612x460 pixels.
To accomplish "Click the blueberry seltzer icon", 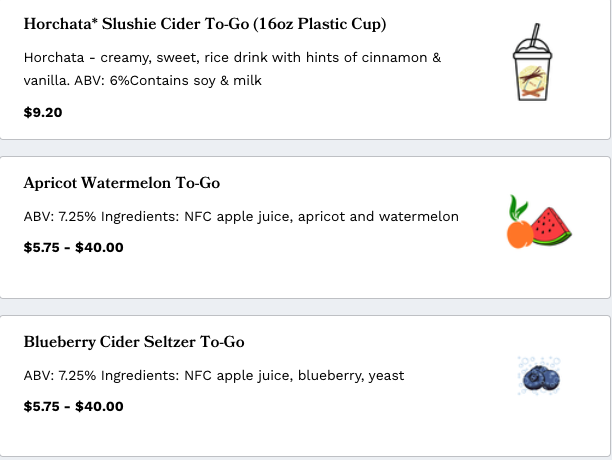I will coord(539,376).
